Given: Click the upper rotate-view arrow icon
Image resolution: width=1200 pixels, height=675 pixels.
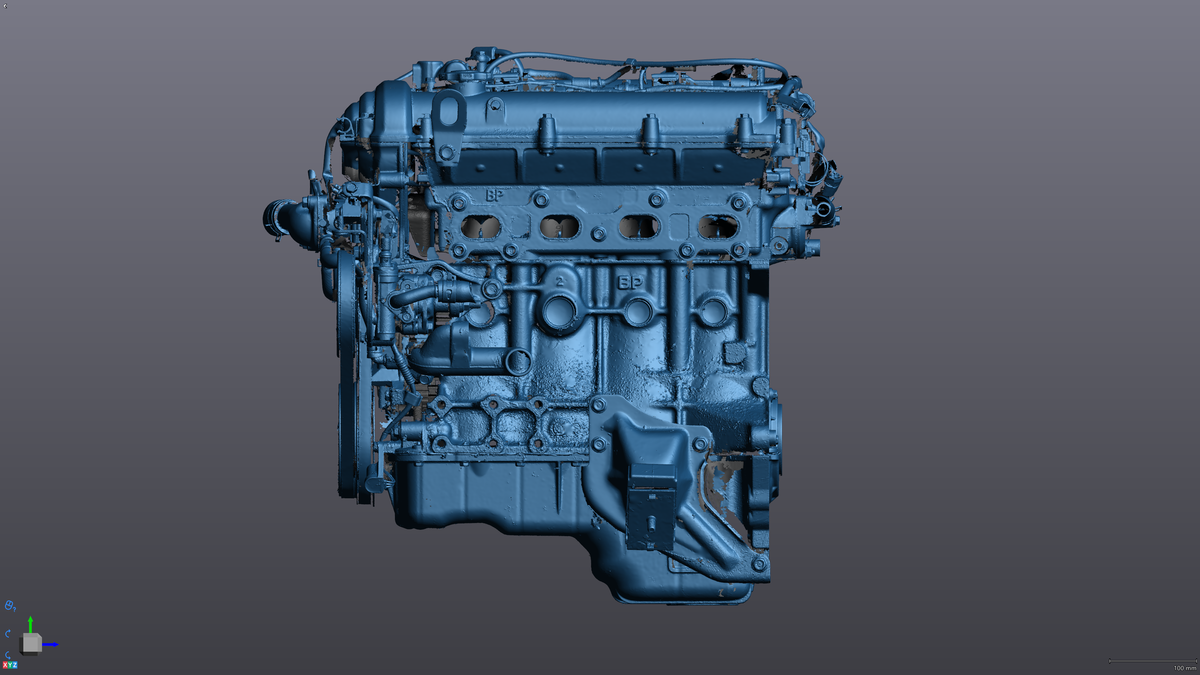Looking at the screenshot, I should [x=8, y=634].
